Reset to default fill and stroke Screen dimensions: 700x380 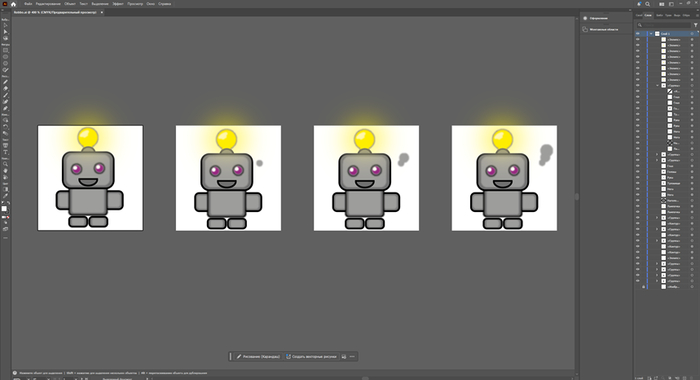(3, 203)
